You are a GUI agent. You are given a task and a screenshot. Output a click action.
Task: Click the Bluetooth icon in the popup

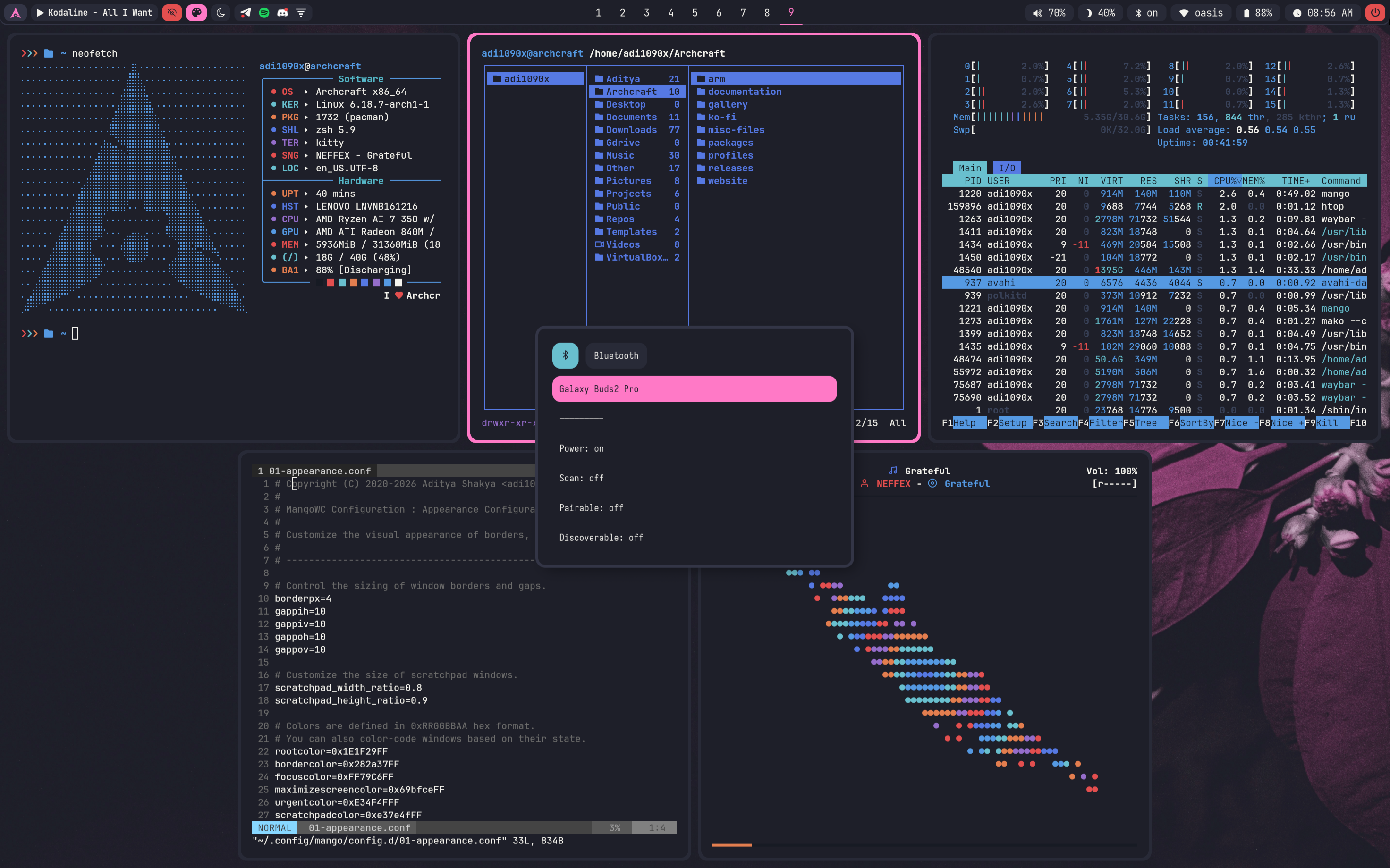565,355
